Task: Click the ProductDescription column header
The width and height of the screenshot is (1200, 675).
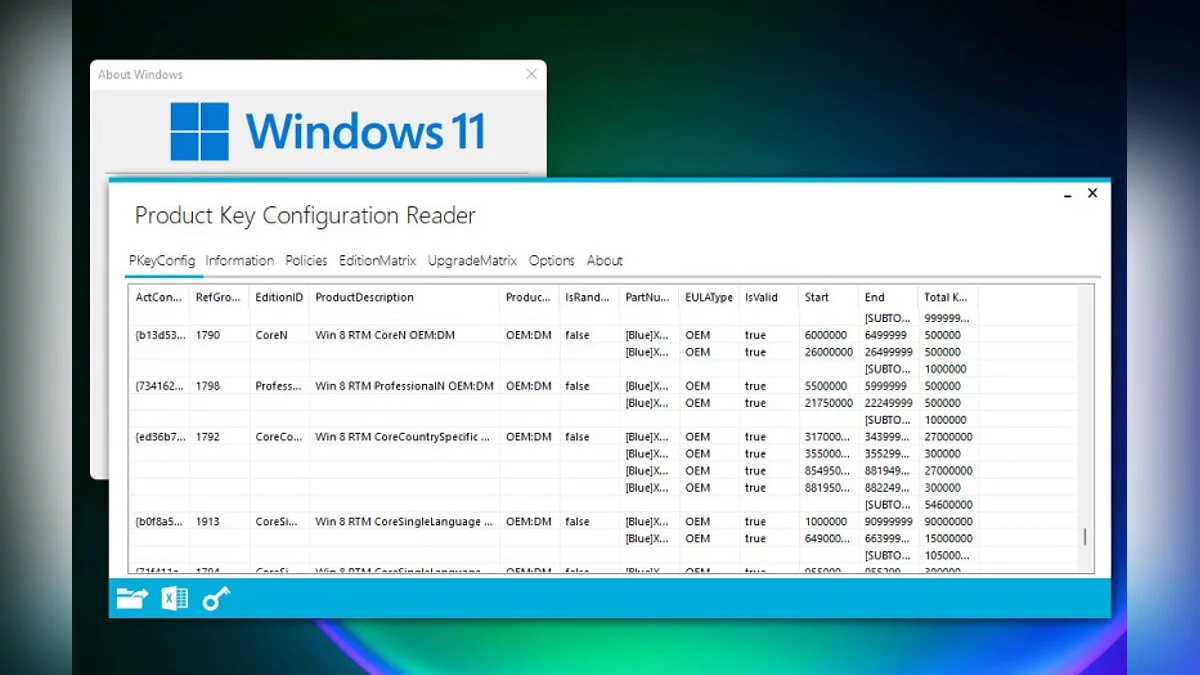Action: [404, 297]
